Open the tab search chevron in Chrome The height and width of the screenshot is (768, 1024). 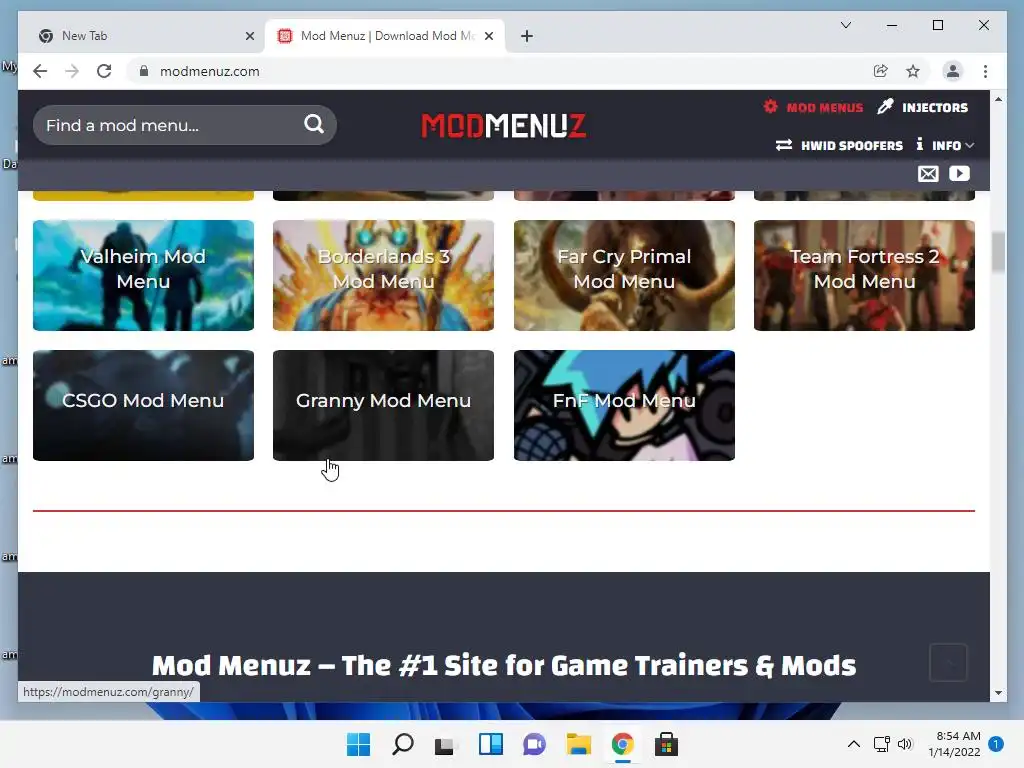[846, 25]
